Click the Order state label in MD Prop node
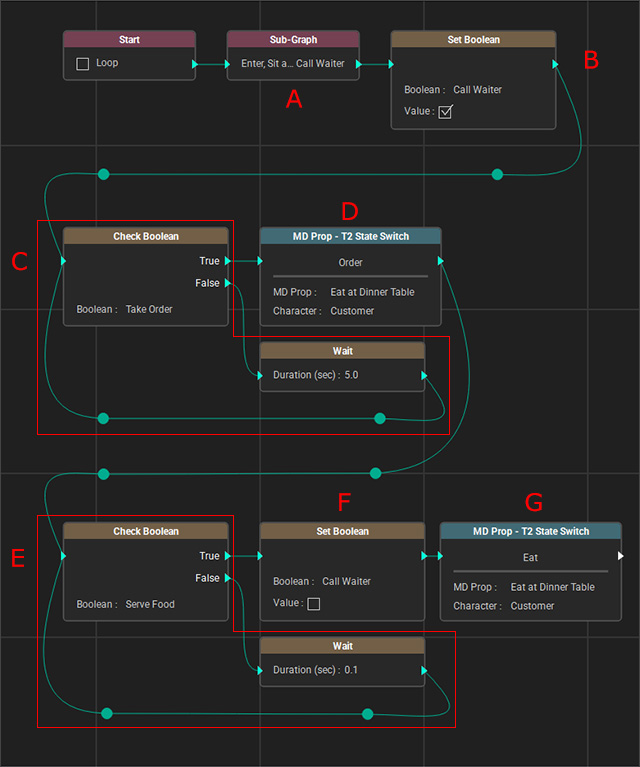This screenshot has height=767, width=640. [350, 263]
